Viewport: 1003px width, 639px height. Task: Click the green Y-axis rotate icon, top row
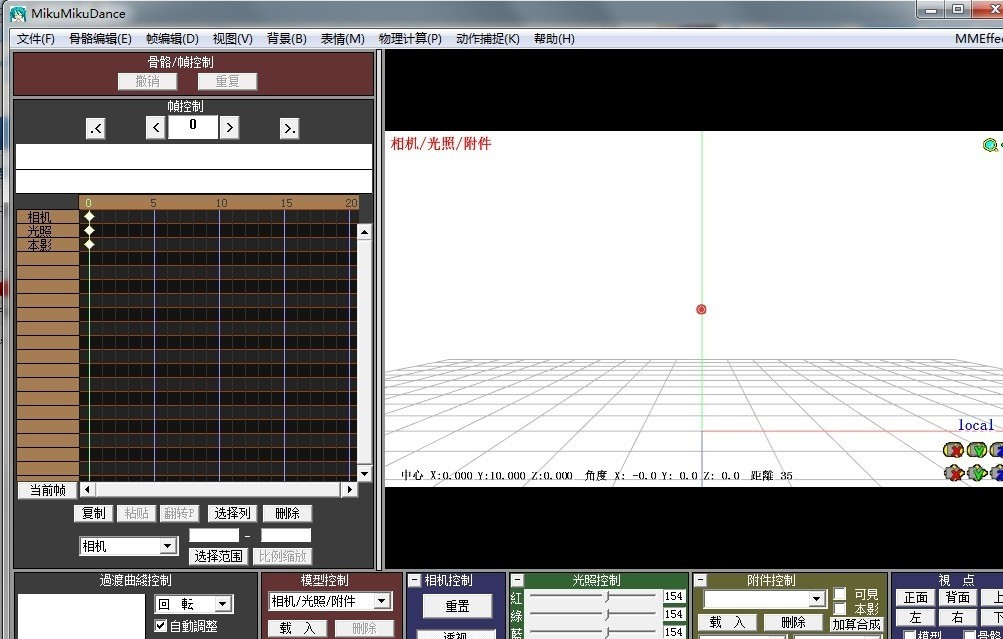tap(977, 451)
